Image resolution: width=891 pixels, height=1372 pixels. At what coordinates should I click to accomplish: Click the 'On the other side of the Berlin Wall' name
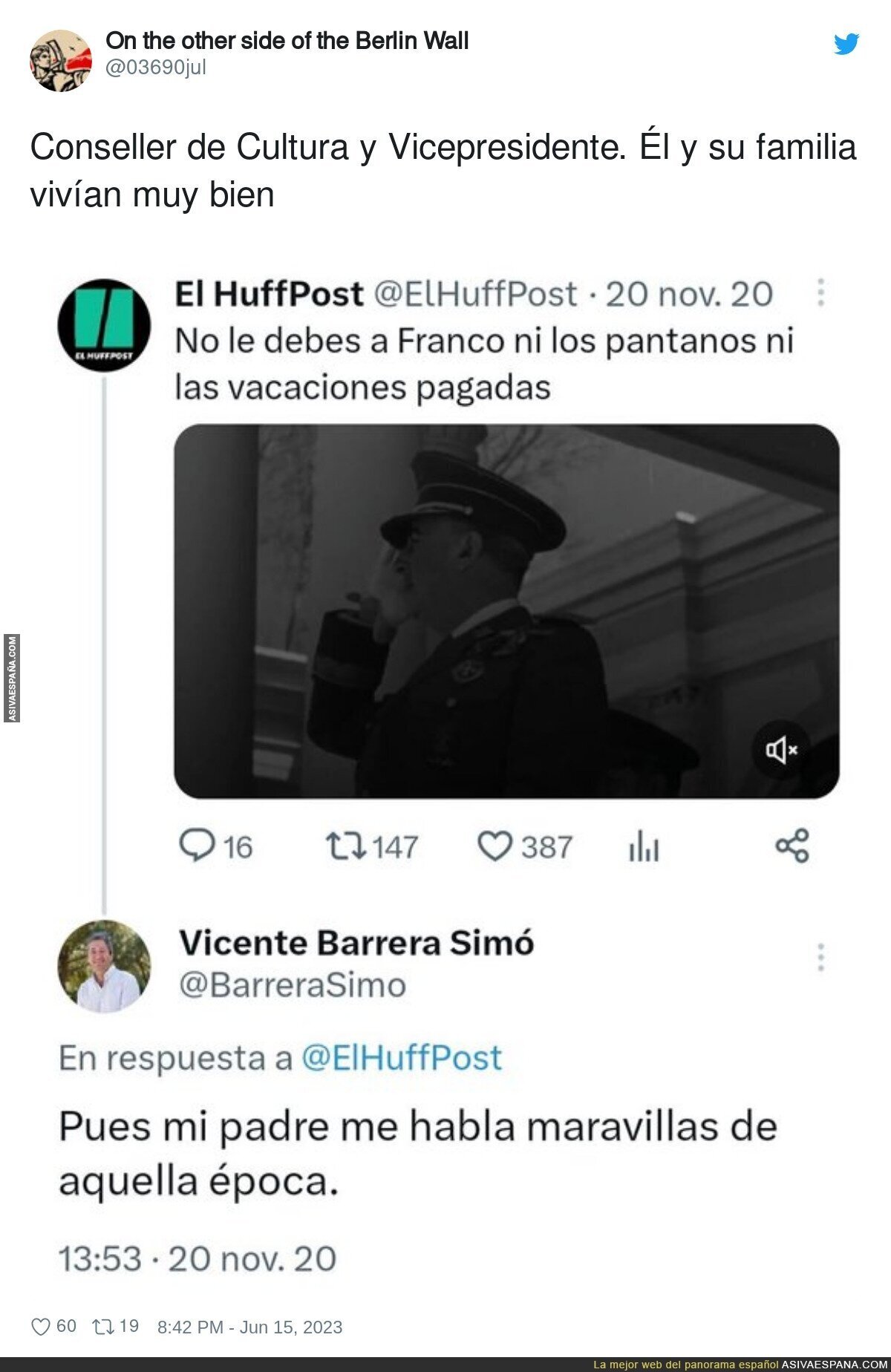(287, 41)
